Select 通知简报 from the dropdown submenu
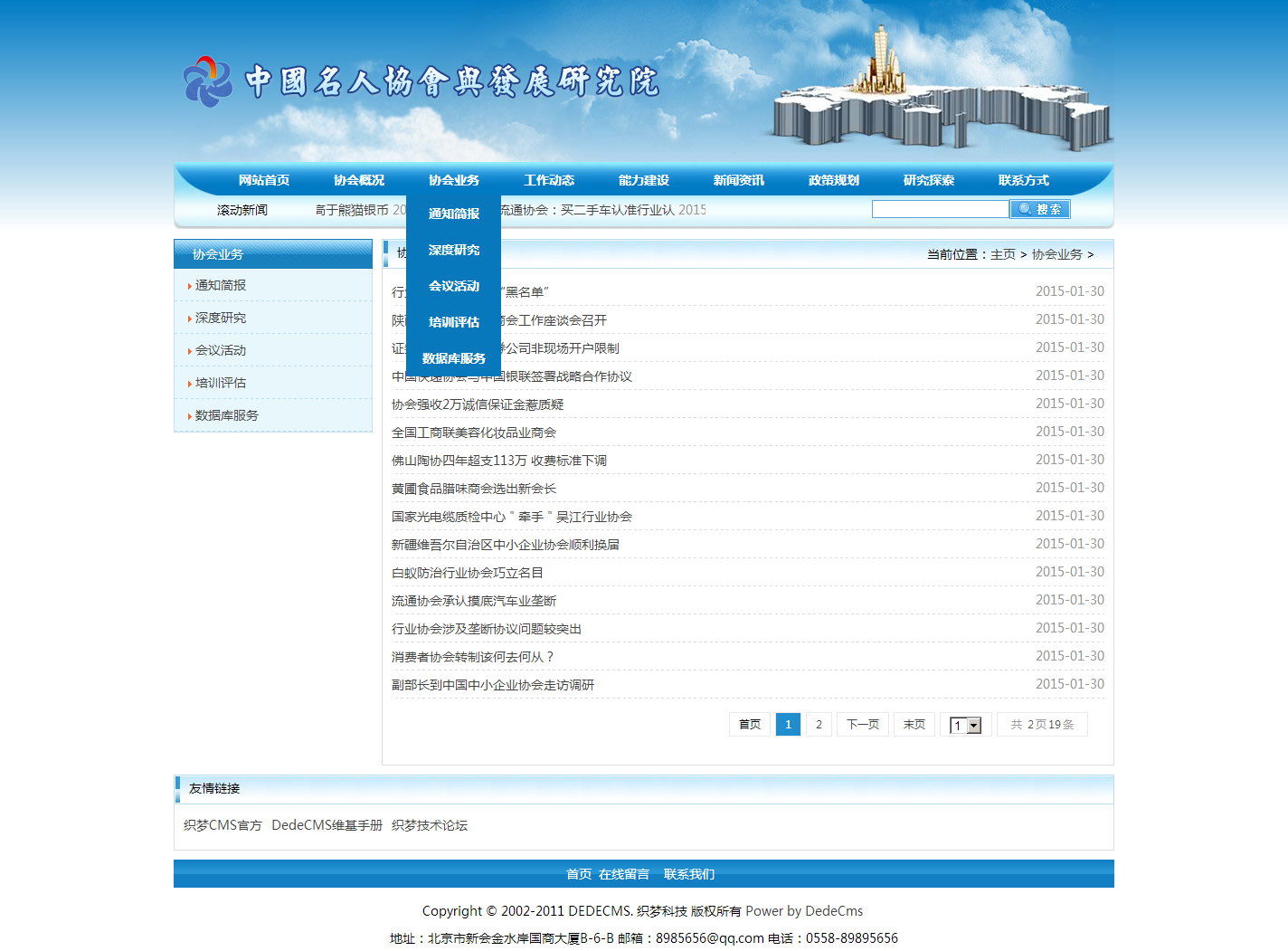 coord(453,214)
